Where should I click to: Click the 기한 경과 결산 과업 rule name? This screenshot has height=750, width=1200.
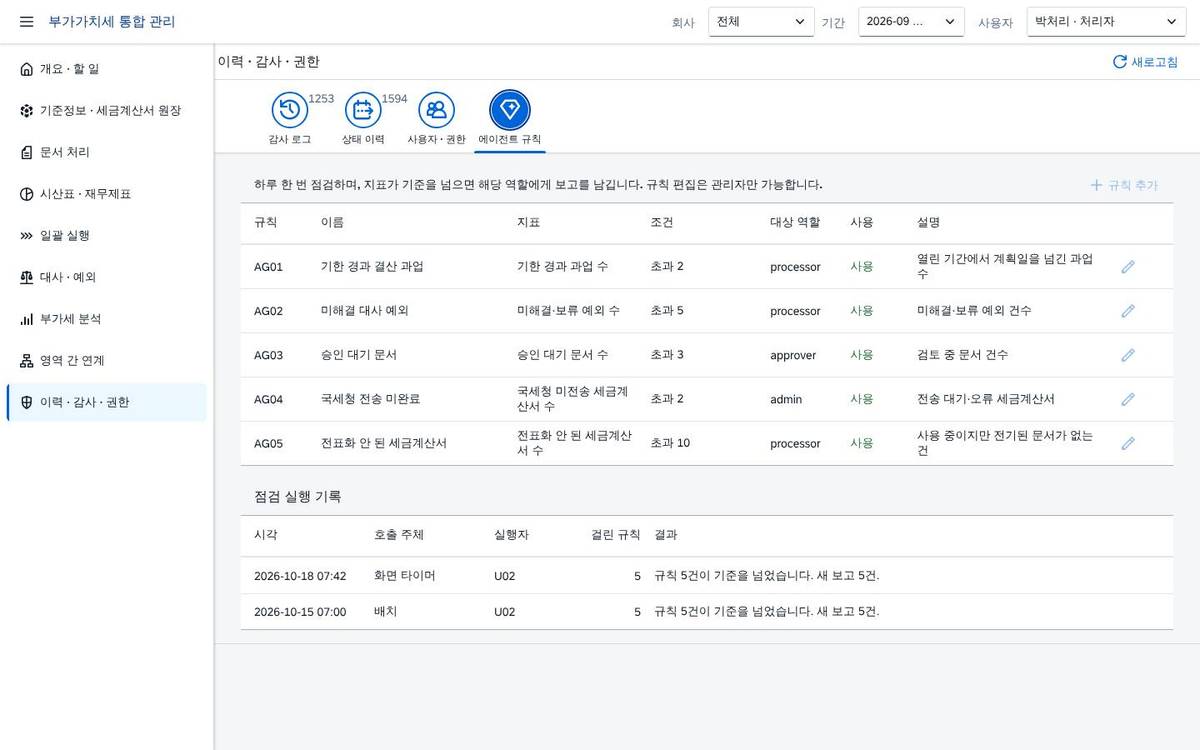click(x=372, y=267)
